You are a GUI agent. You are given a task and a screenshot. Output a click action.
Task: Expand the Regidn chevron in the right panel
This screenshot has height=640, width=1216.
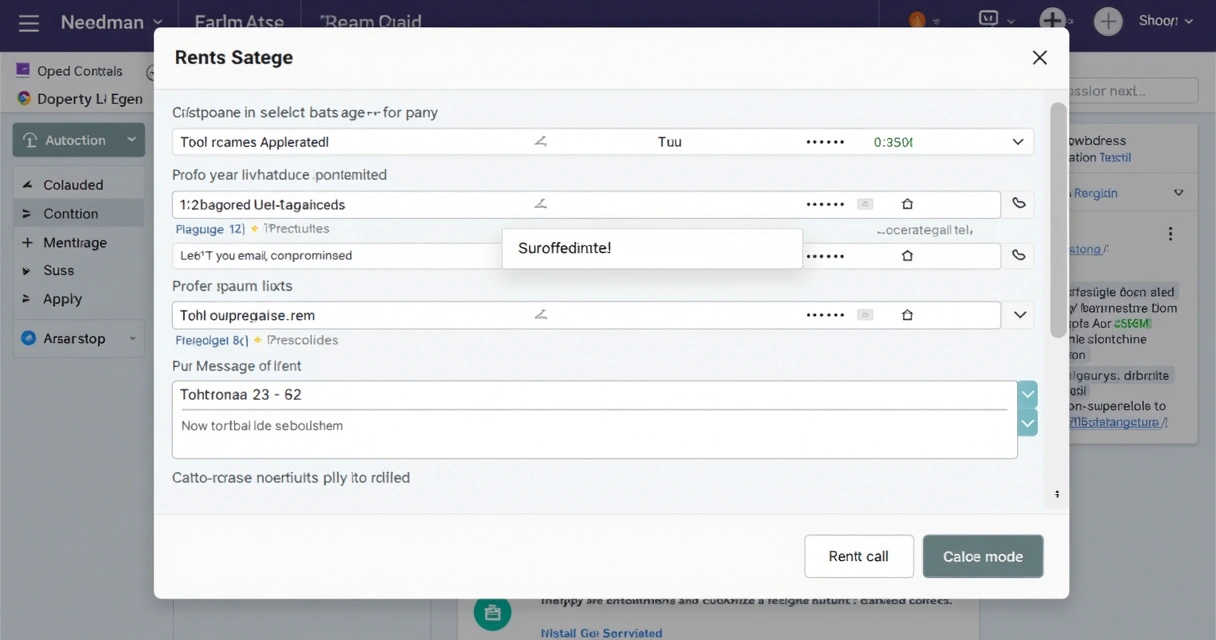(x=1179, y=193)
